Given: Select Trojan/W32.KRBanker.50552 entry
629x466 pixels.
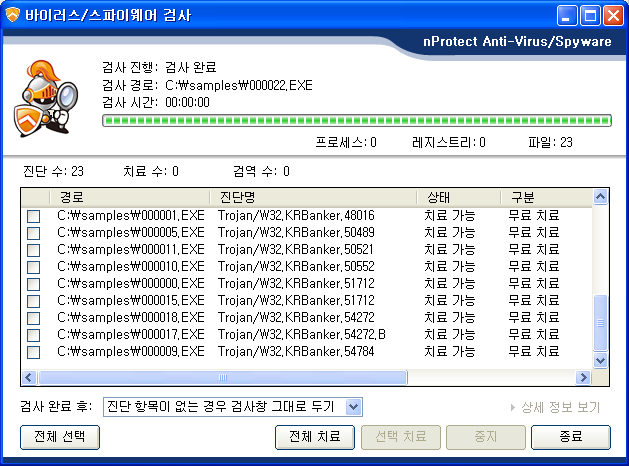Looking at the screenshot, I should coord(296,267).
